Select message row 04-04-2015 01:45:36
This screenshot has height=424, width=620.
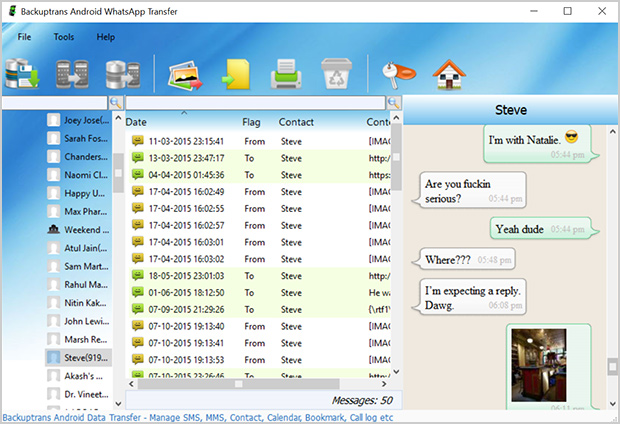pyautogui.click(x=260, y=175)
